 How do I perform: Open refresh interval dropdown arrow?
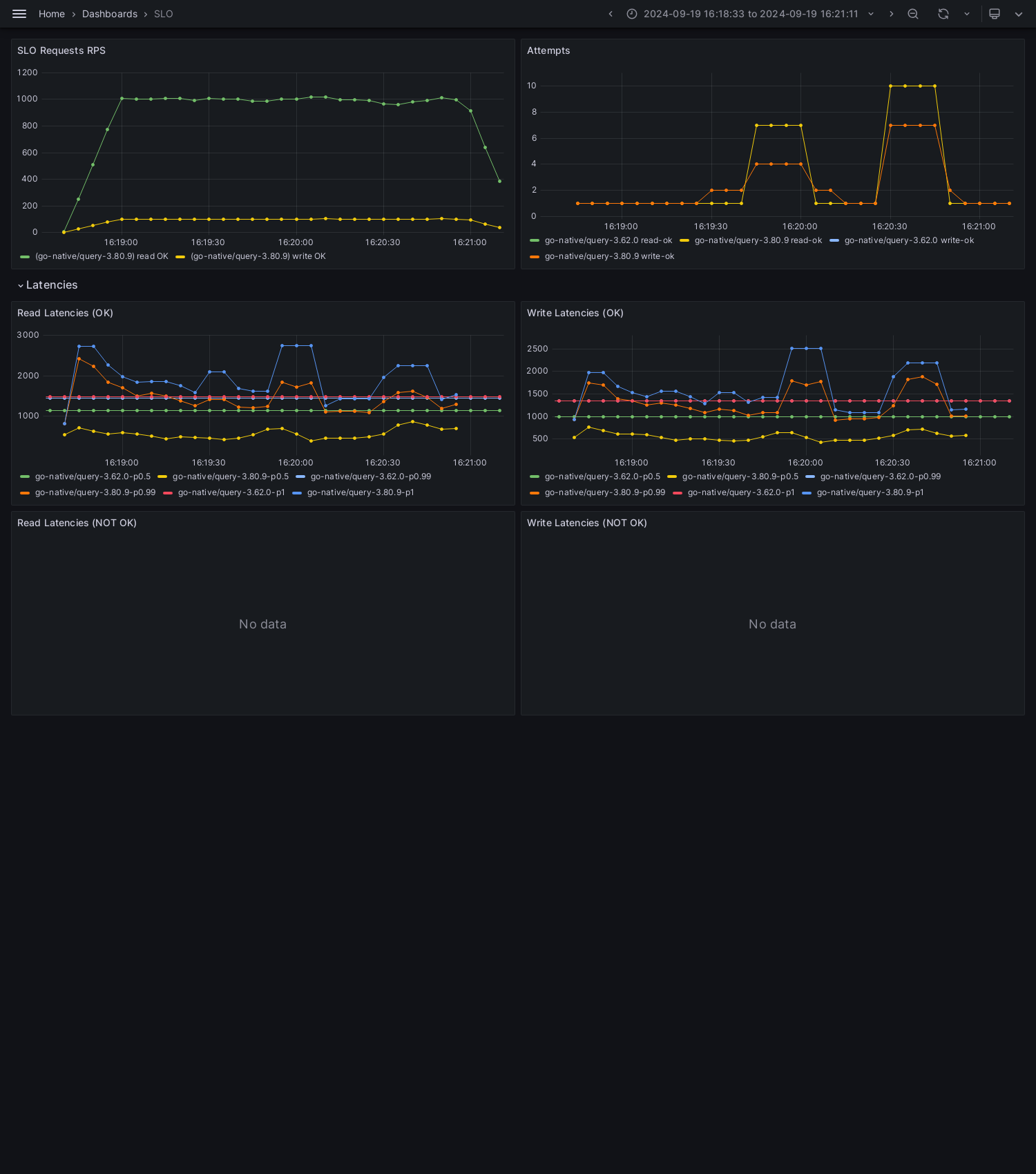click(967, 14)
